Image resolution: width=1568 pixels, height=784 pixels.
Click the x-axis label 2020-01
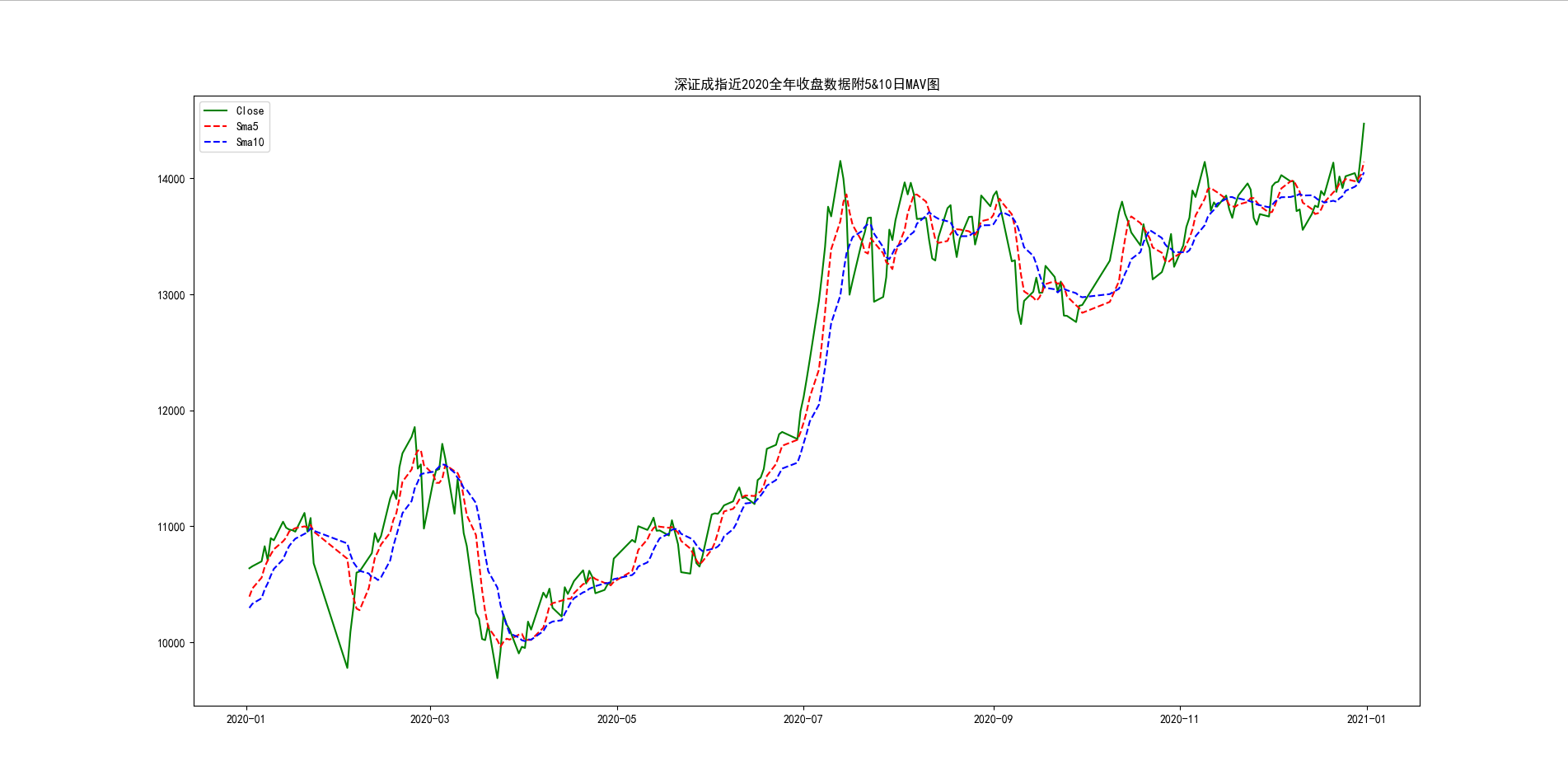(x=246, y=719)
